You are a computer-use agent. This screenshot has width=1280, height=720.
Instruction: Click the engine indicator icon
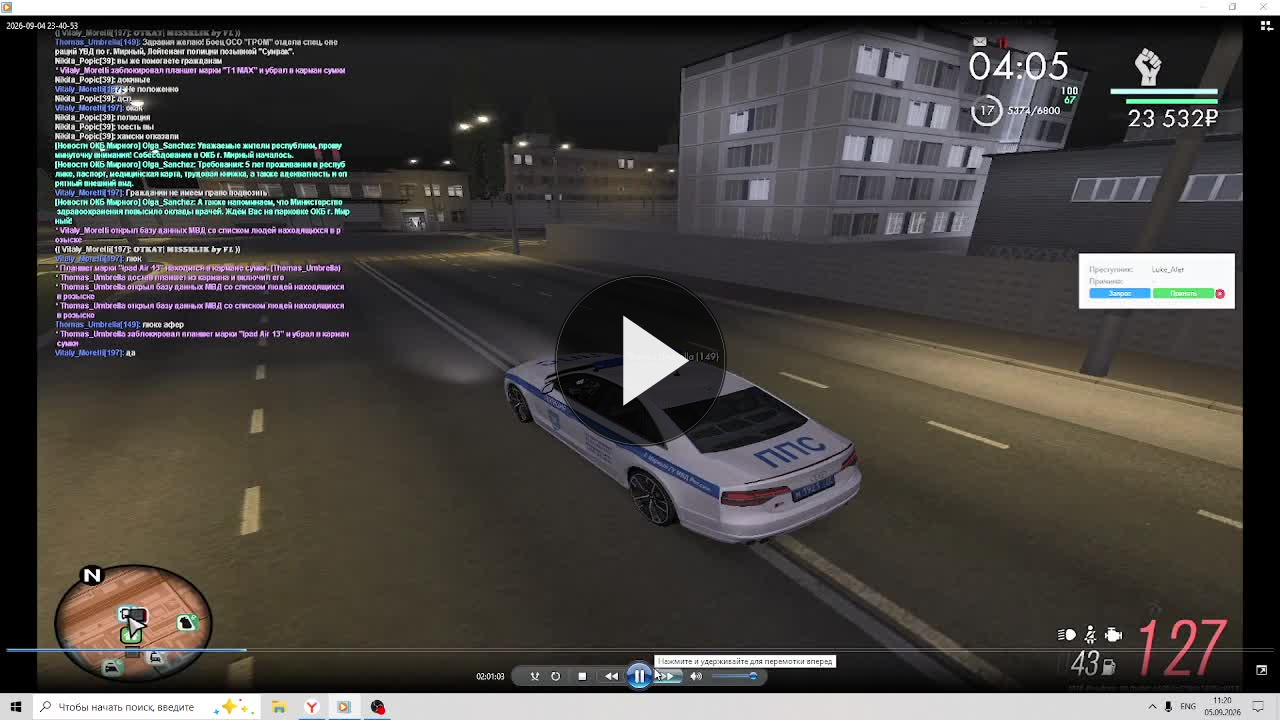pyautogui.click(x=1113, y=635)
